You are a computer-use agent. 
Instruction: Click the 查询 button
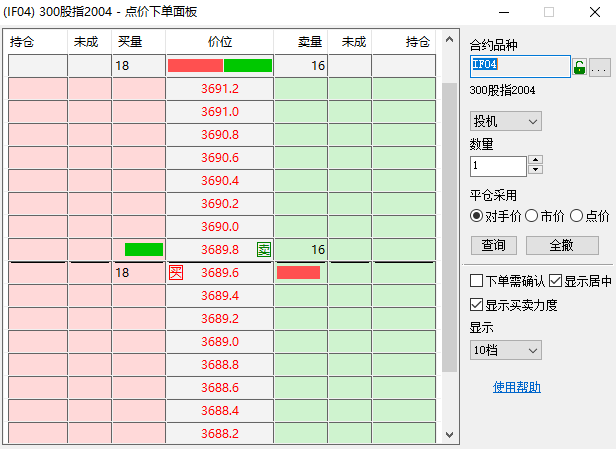pos(494,246)
